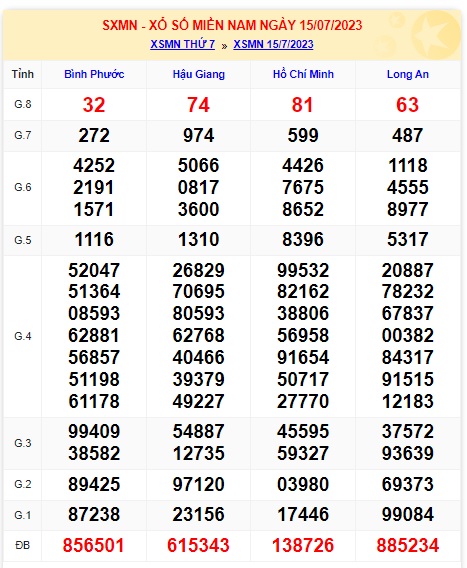Click G.7 result 599
Viewport: 467px width, 568px height.
tap(303, 136)
